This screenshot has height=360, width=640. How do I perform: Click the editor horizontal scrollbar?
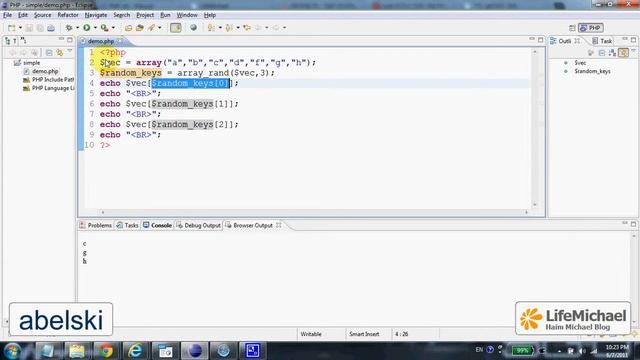coord(314,212)
